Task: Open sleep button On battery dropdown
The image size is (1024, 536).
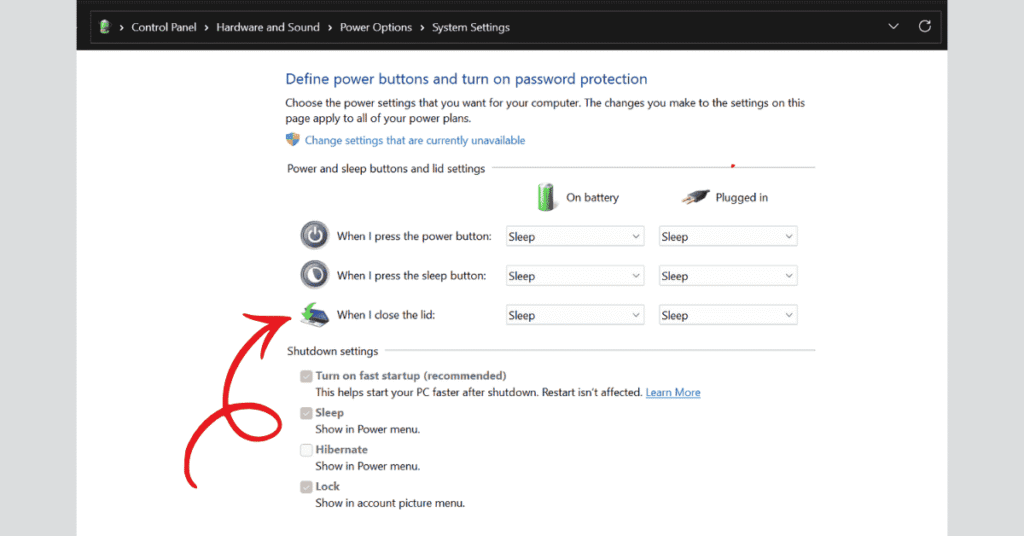Action: point(575,276)
